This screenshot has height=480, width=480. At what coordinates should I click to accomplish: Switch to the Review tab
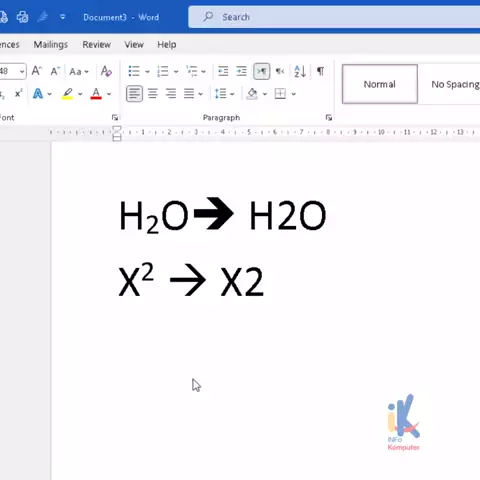click(97, 44)
